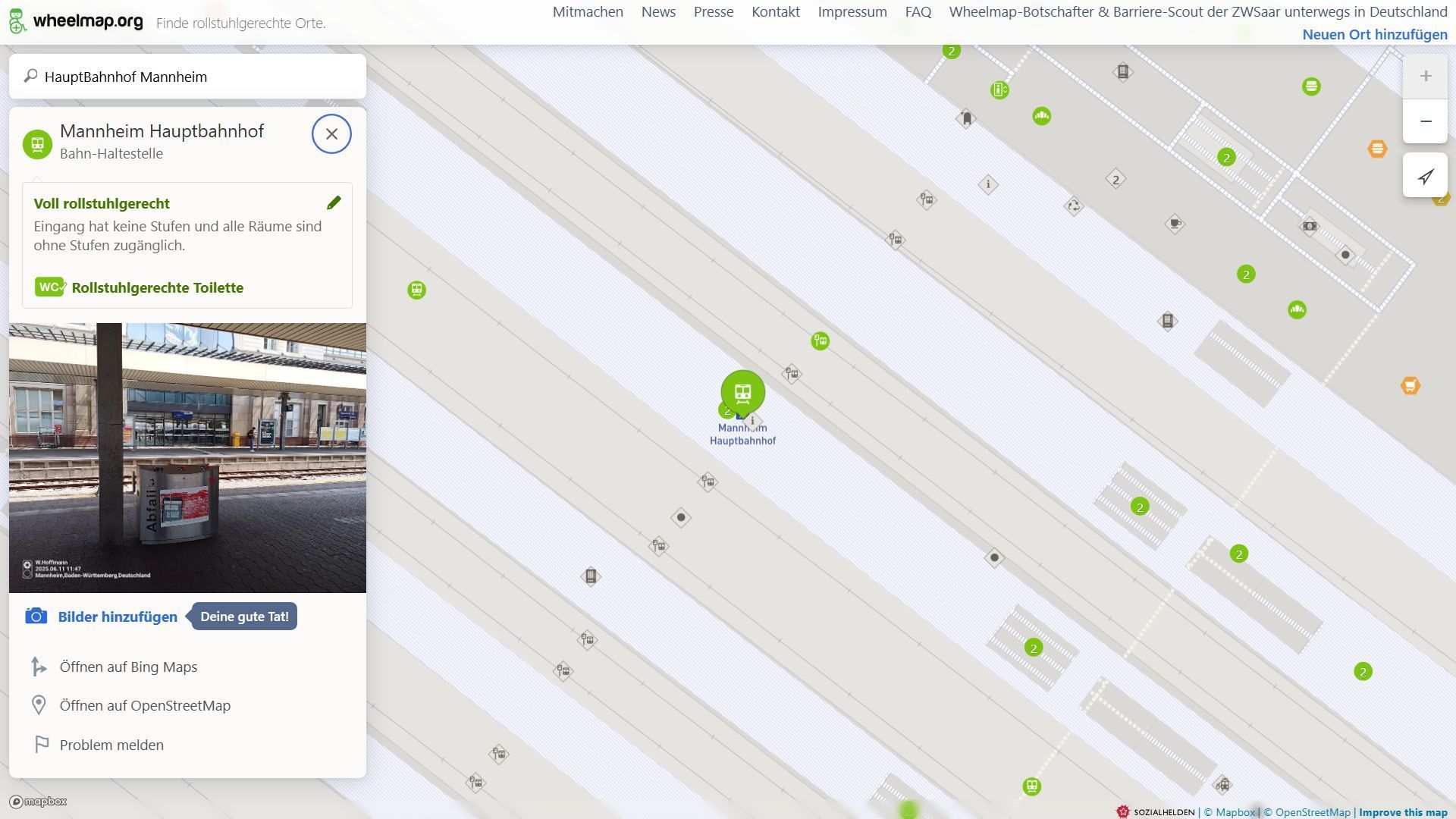Image resolution: width=1456 pixels, height=819 pixels.
Task: Click the Bahn-Haltestelle category text
Action: coord(111,154)
